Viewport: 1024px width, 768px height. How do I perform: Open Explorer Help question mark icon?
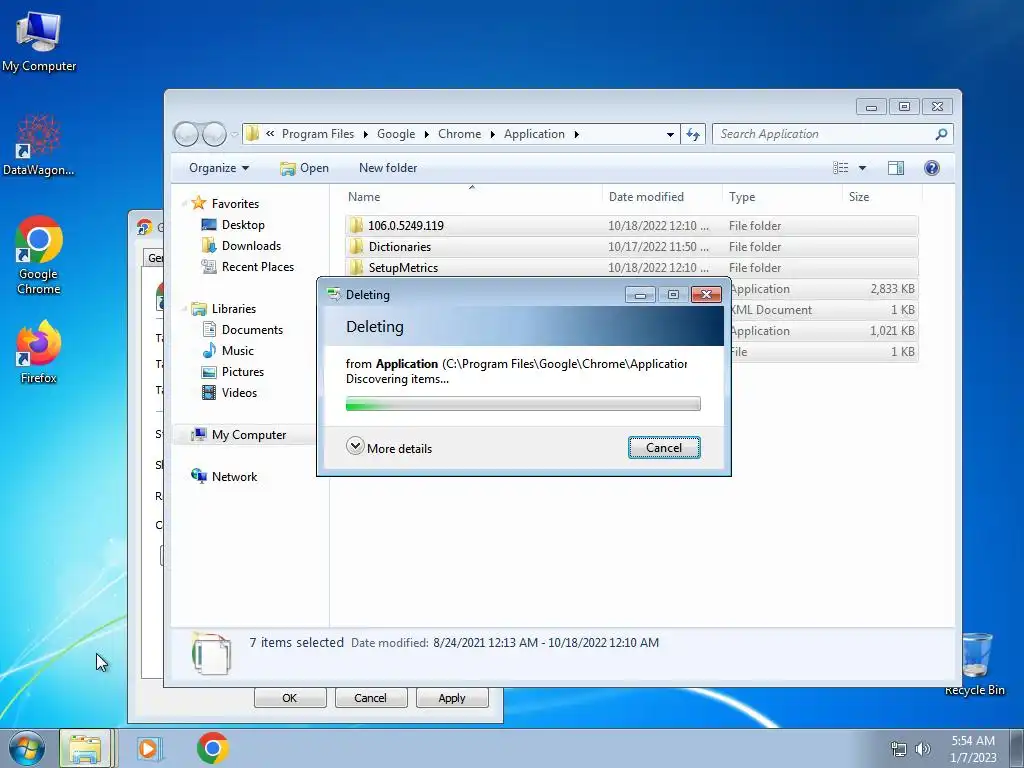(931, 168)
